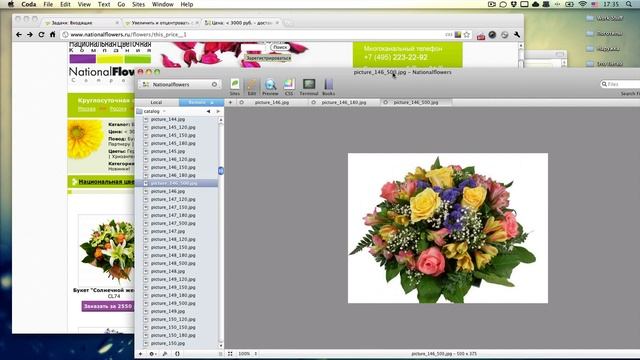This screenshot has height=360, width=640.
Task: Switch to the Remote files tab
Action: 201,102
